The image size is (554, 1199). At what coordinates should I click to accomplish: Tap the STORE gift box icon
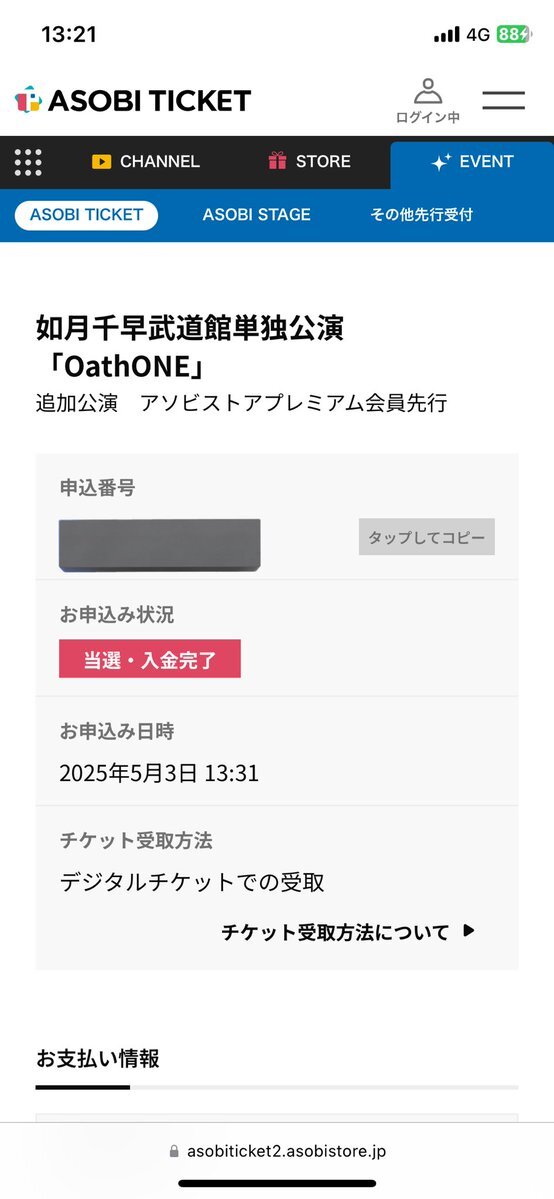click(277, 161)
